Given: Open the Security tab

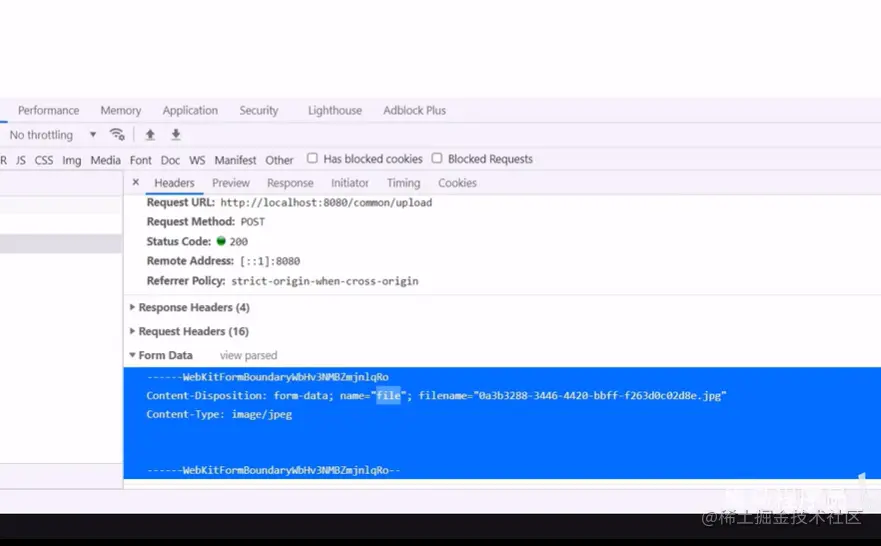Looking at the screenshot, I should 259,110.
